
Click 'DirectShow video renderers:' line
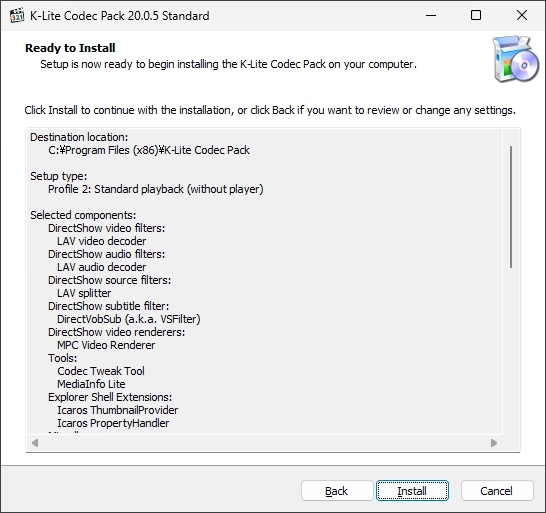coord(116,332)
